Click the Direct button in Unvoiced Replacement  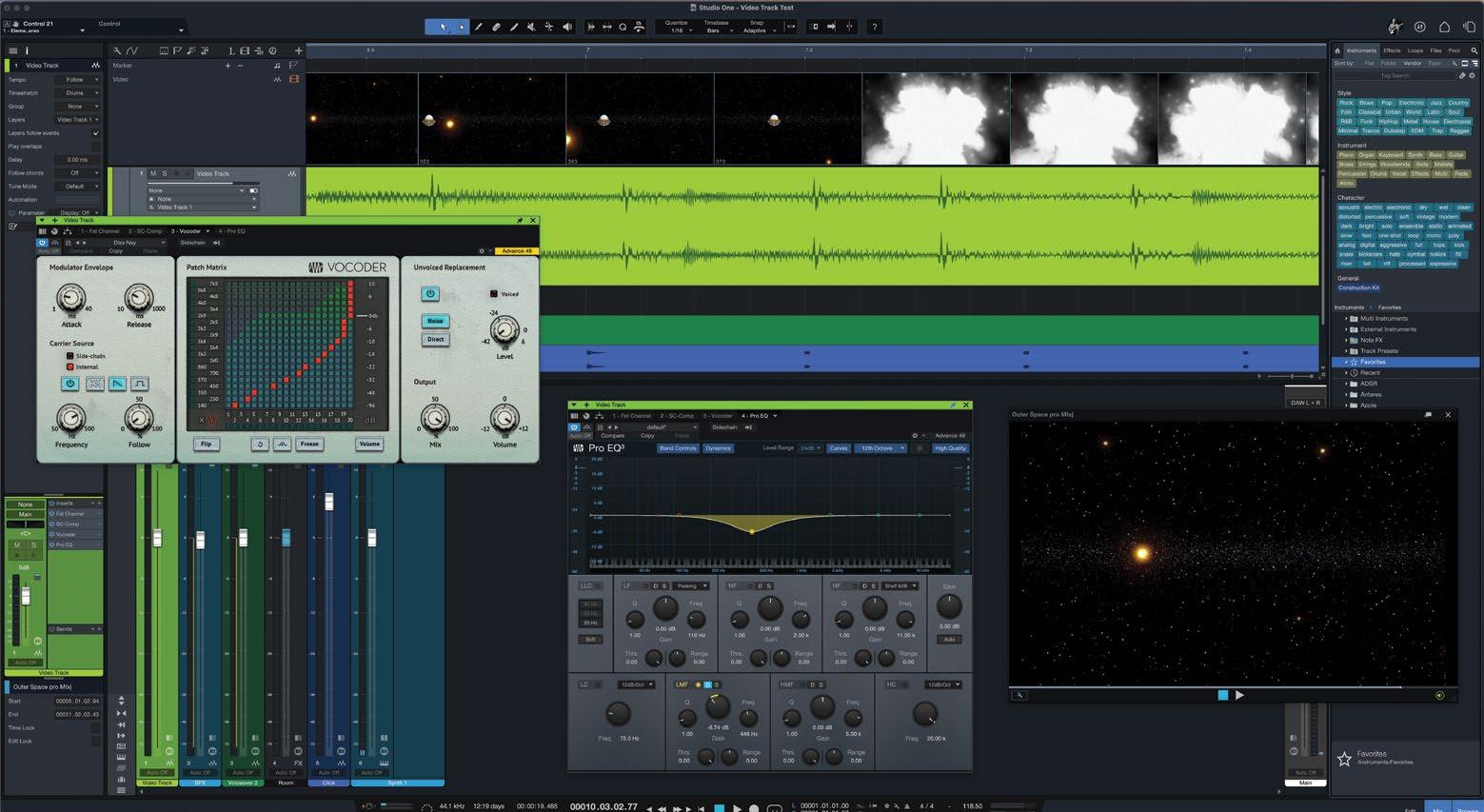point(435,339)
